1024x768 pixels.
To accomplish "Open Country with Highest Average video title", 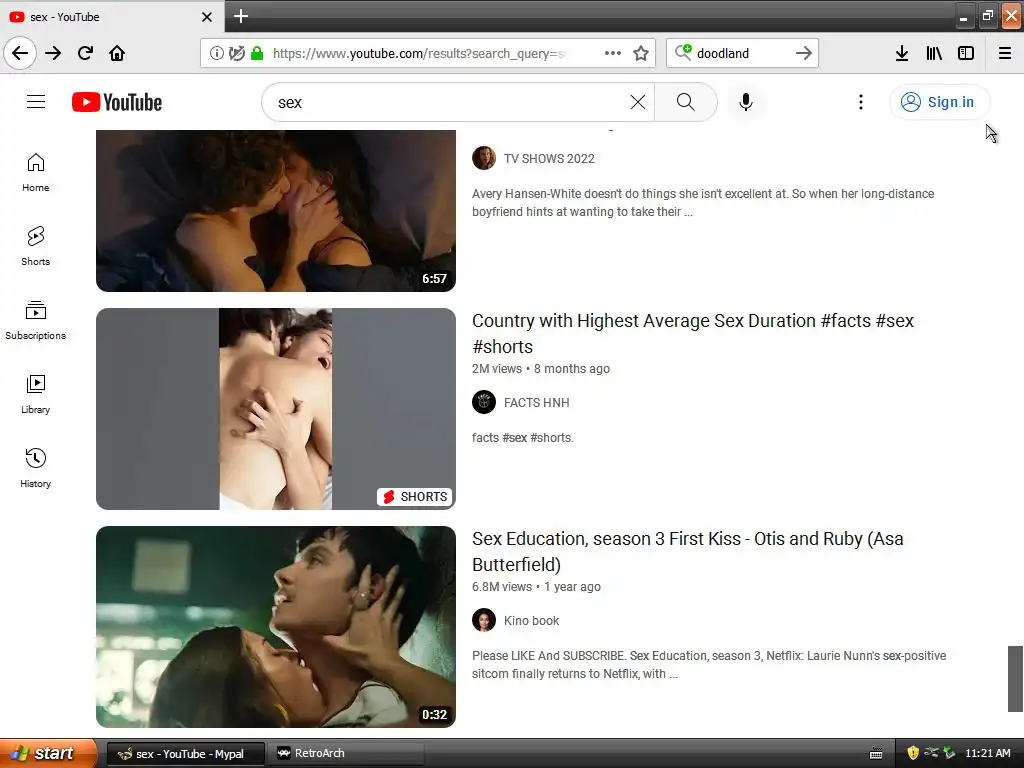I will (x=693, y=334).
